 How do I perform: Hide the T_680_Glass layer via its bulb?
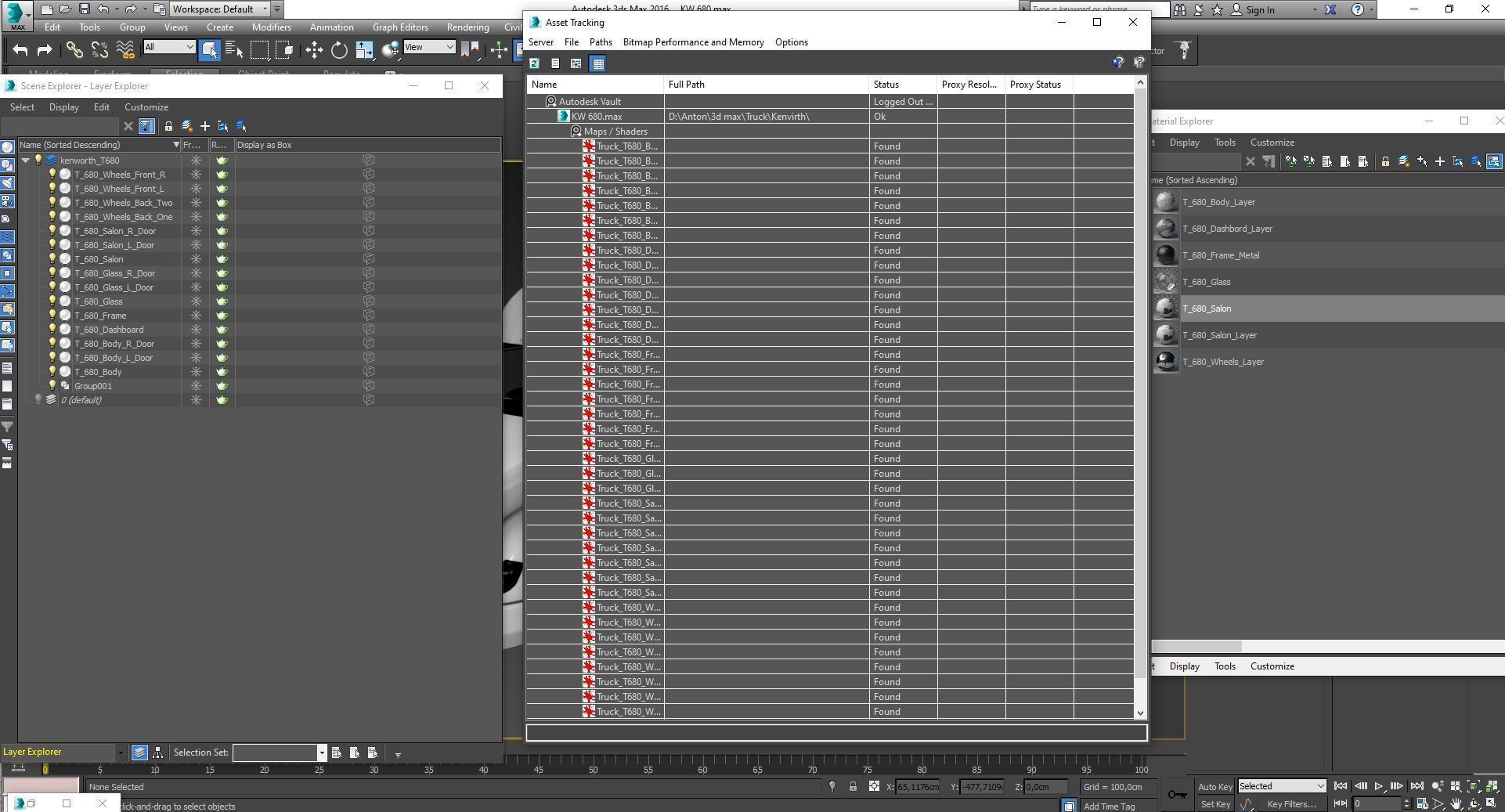(52, 301)
